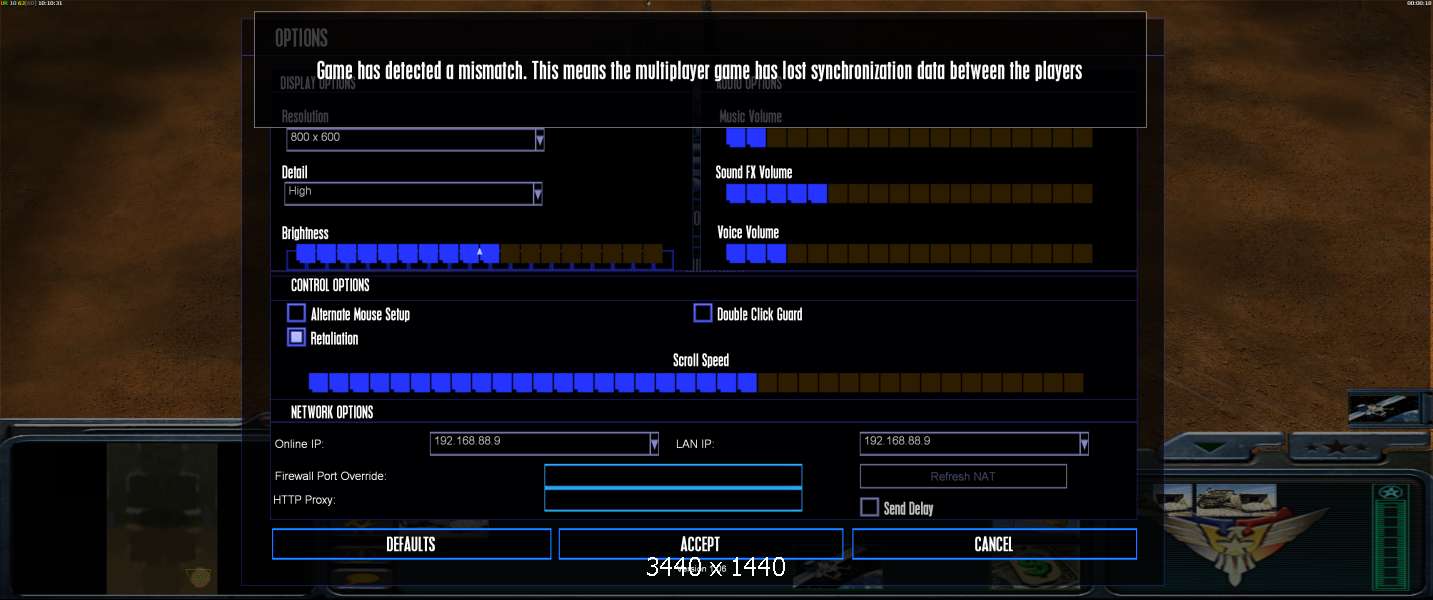Enable the Alternate Mouse Setup checkbox
This screenshot has height=600, width=1433.
pos(296,313)
